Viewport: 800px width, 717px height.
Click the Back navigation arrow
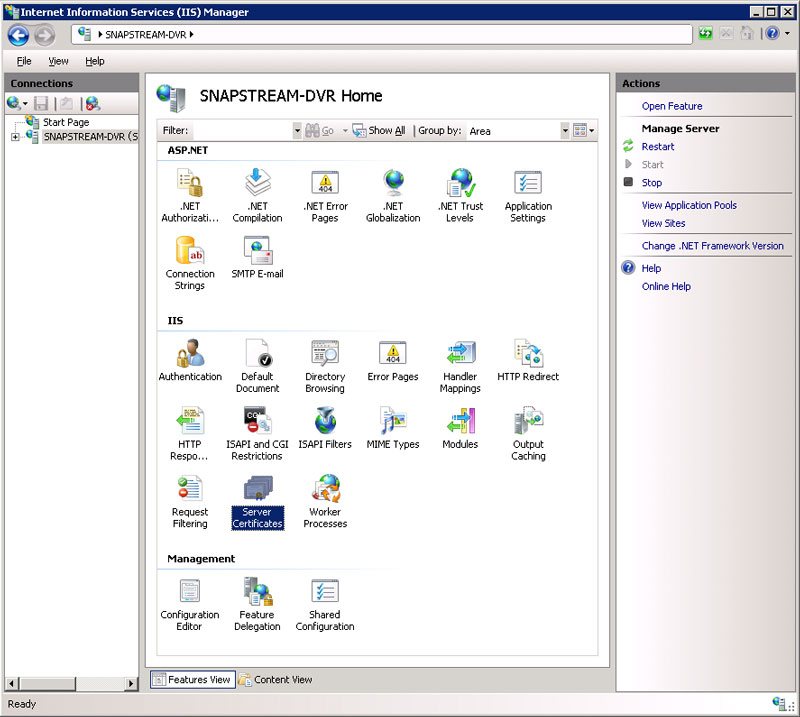coord(18,35)
